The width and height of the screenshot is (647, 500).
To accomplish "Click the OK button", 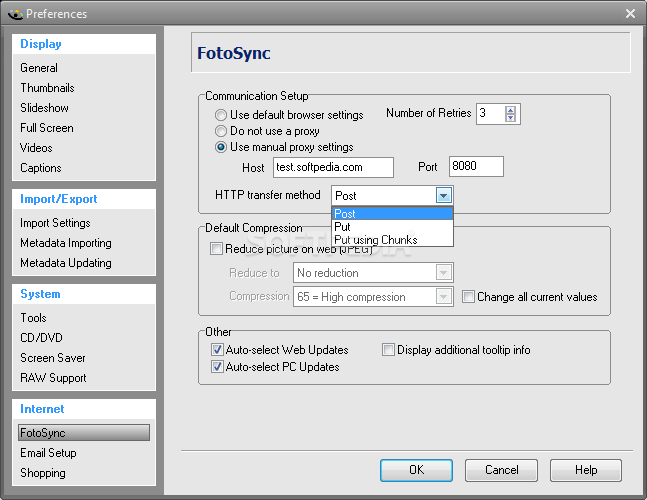I will click(x=416, y=470).
